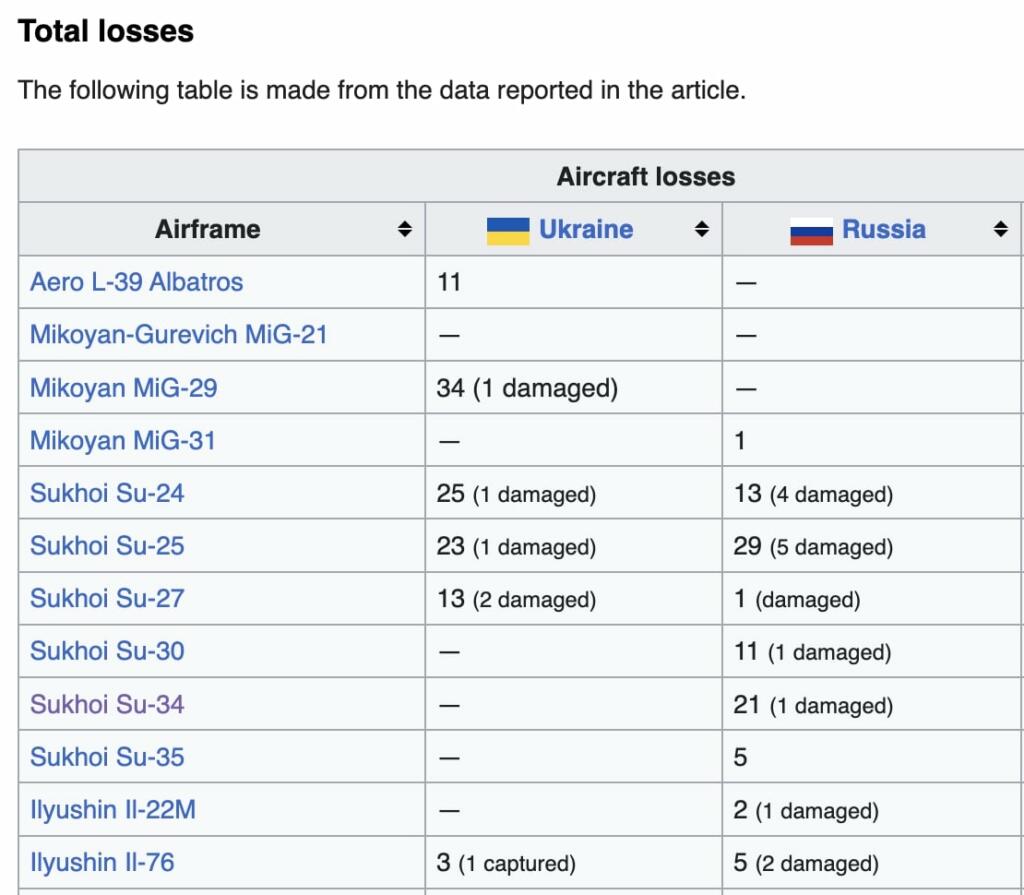Click the Ukraine flag icon
The width and height of the screenshot is (1024, 895).
click(508, 230)
